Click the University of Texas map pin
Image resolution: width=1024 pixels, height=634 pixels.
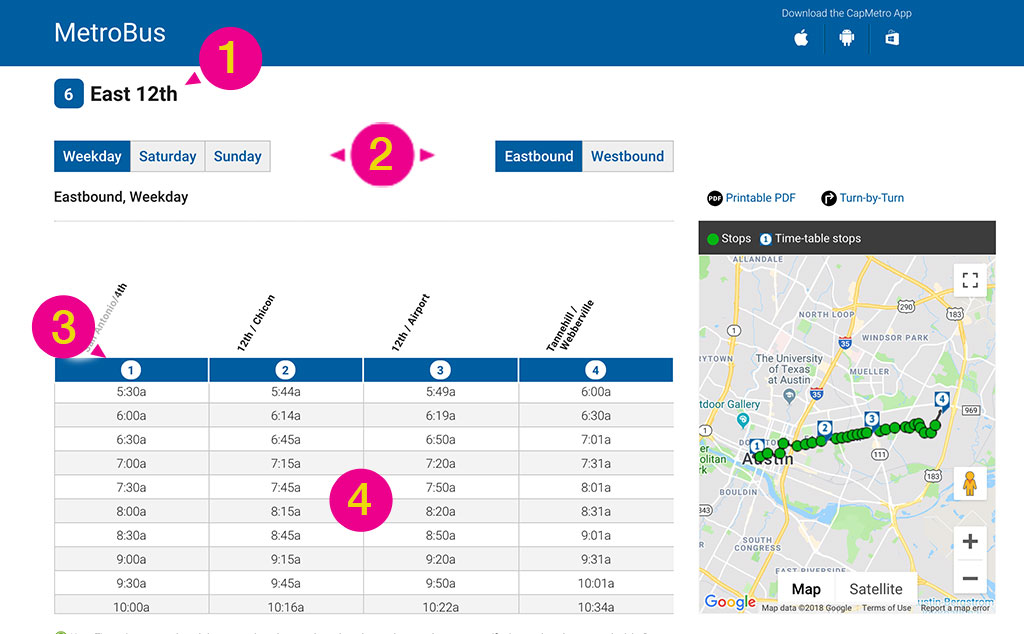click(x=790, y=395)
